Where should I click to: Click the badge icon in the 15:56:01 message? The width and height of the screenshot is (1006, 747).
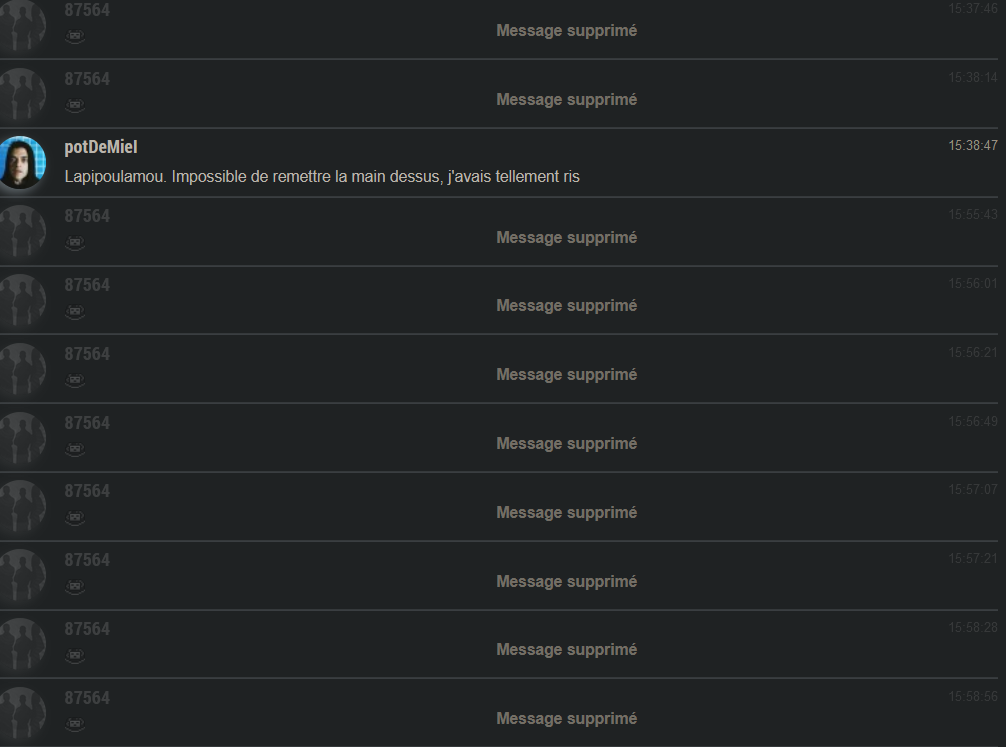click(x=75, y=312)
